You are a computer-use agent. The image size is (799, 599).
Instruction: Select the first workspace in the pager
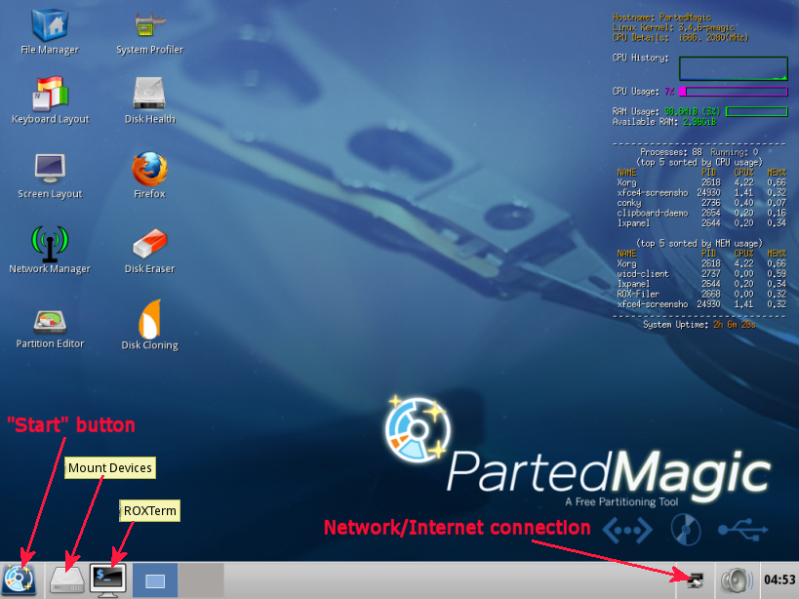pos(155,580)
